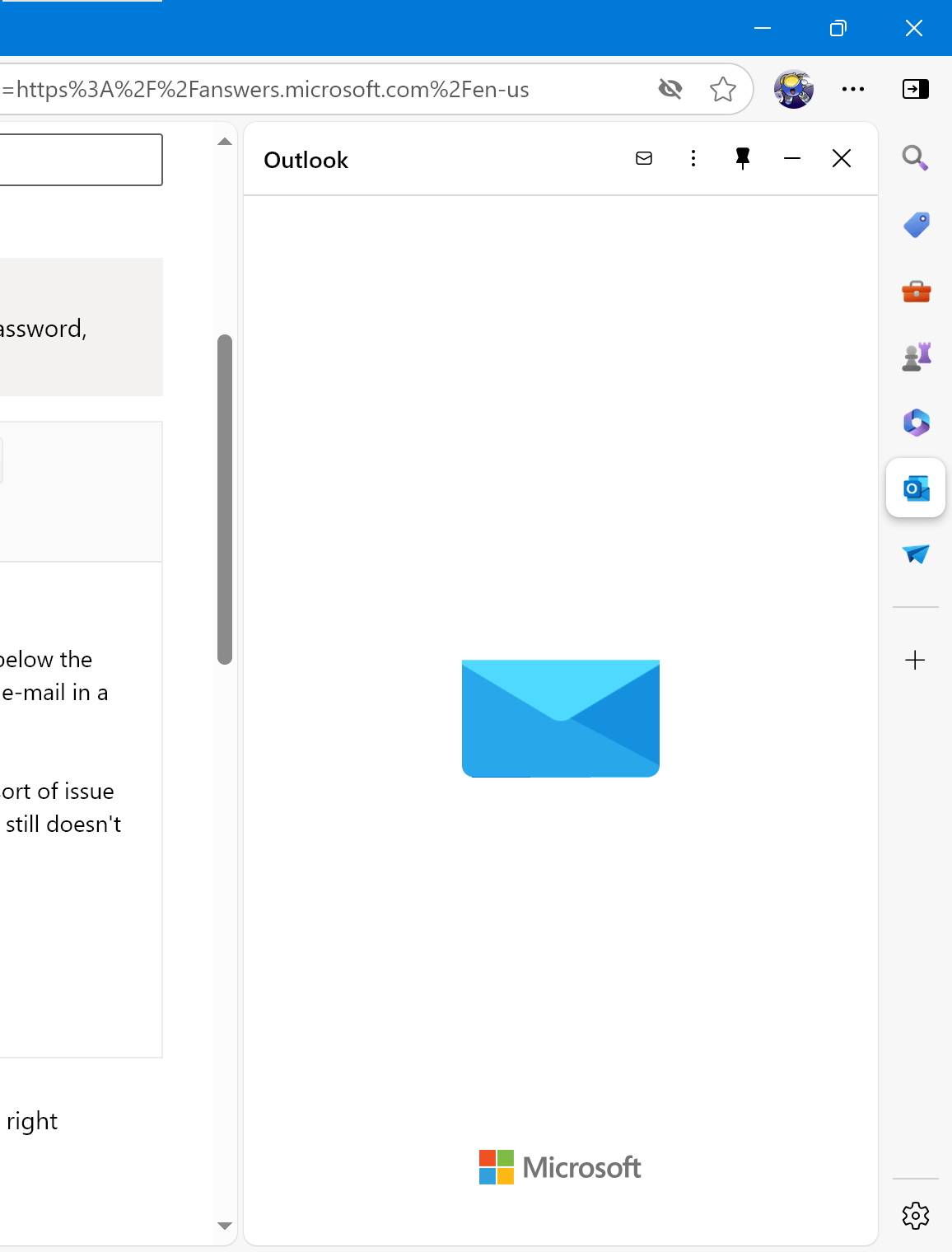Open sidebar settings gear
Image resolution: width=952 pixels, height=1252 pixels.
tap(916, 1216)
